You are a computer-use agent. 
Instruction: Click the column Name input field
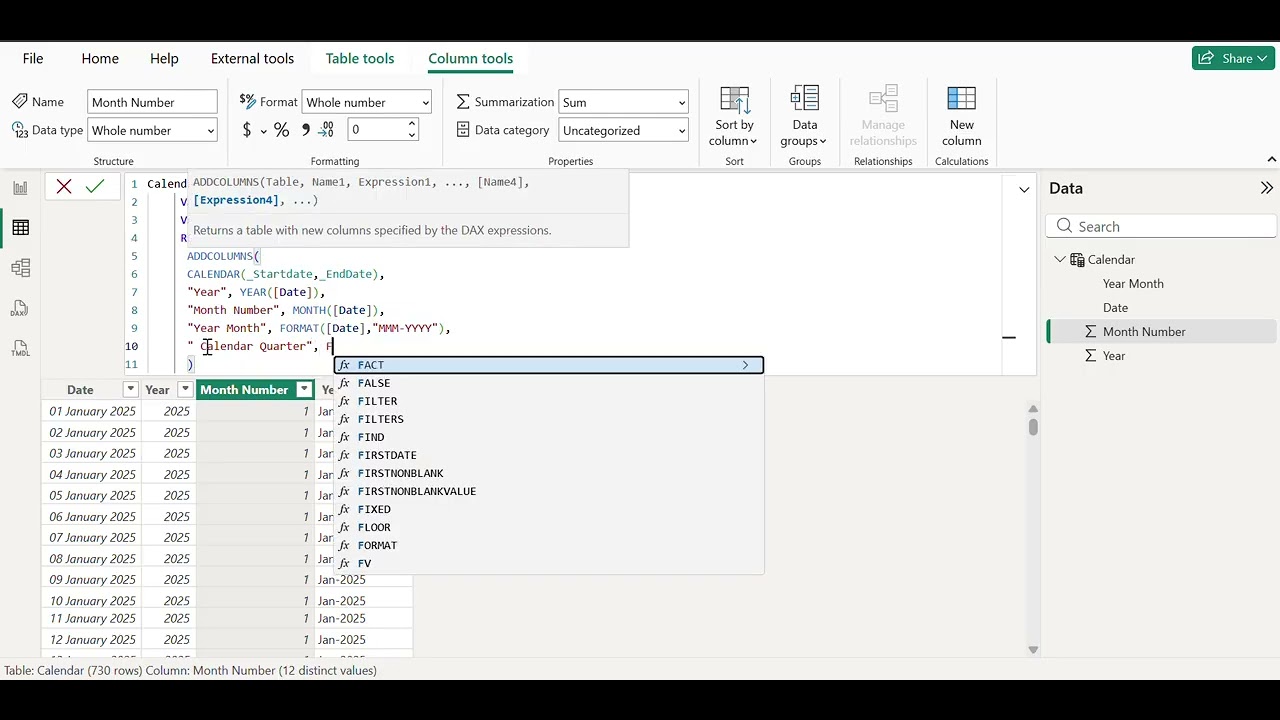pos(152,102)
